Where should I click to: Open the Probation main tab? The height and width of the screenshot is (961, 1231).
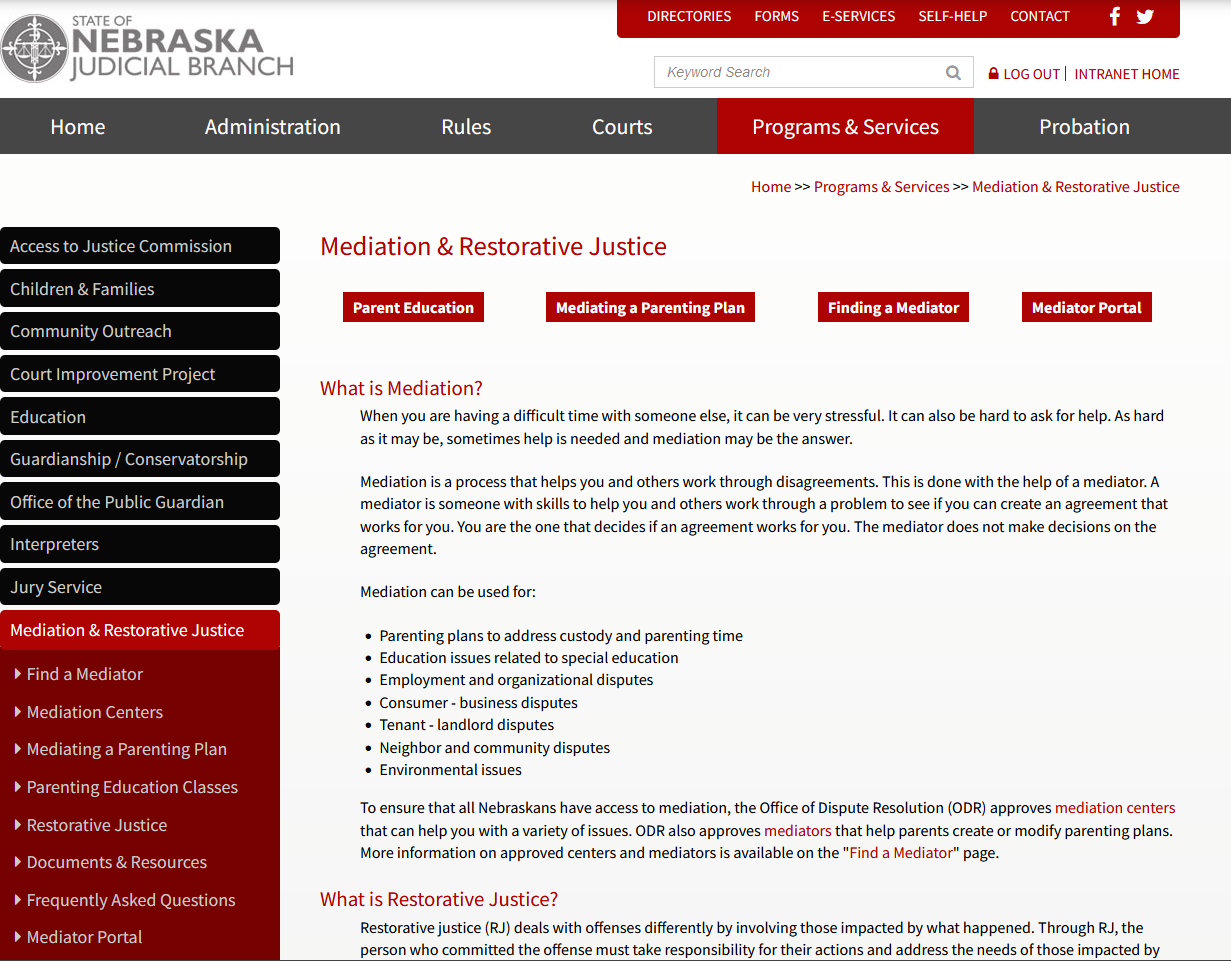[x=1084, y=127]
